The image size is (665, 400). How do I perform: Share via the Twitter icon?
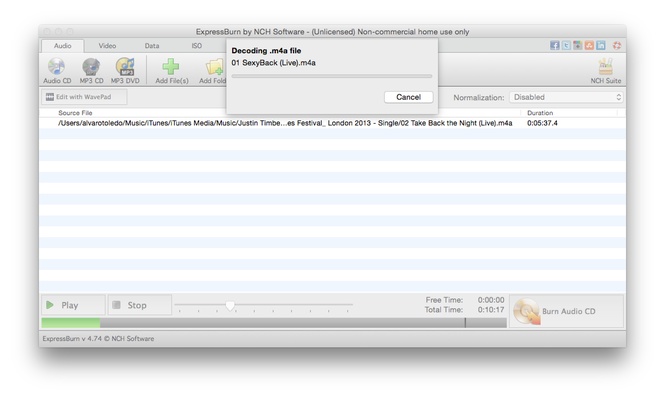click(x=566, y=45)
